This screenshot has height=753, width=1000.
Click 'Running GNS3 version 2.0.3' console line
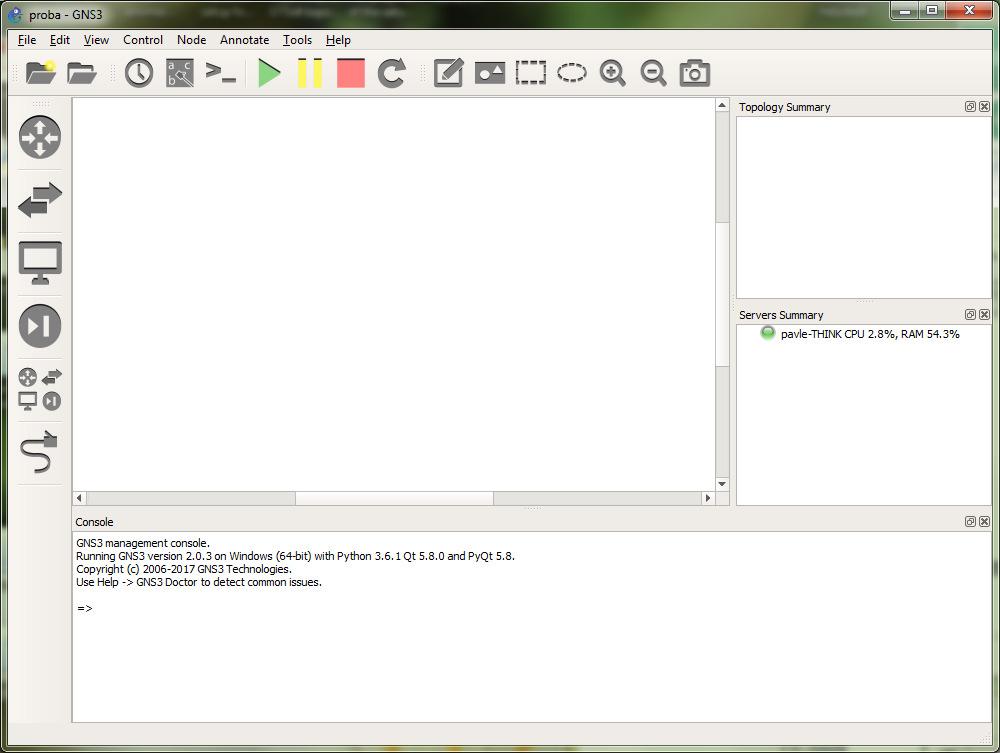click(x=295, y=556)
